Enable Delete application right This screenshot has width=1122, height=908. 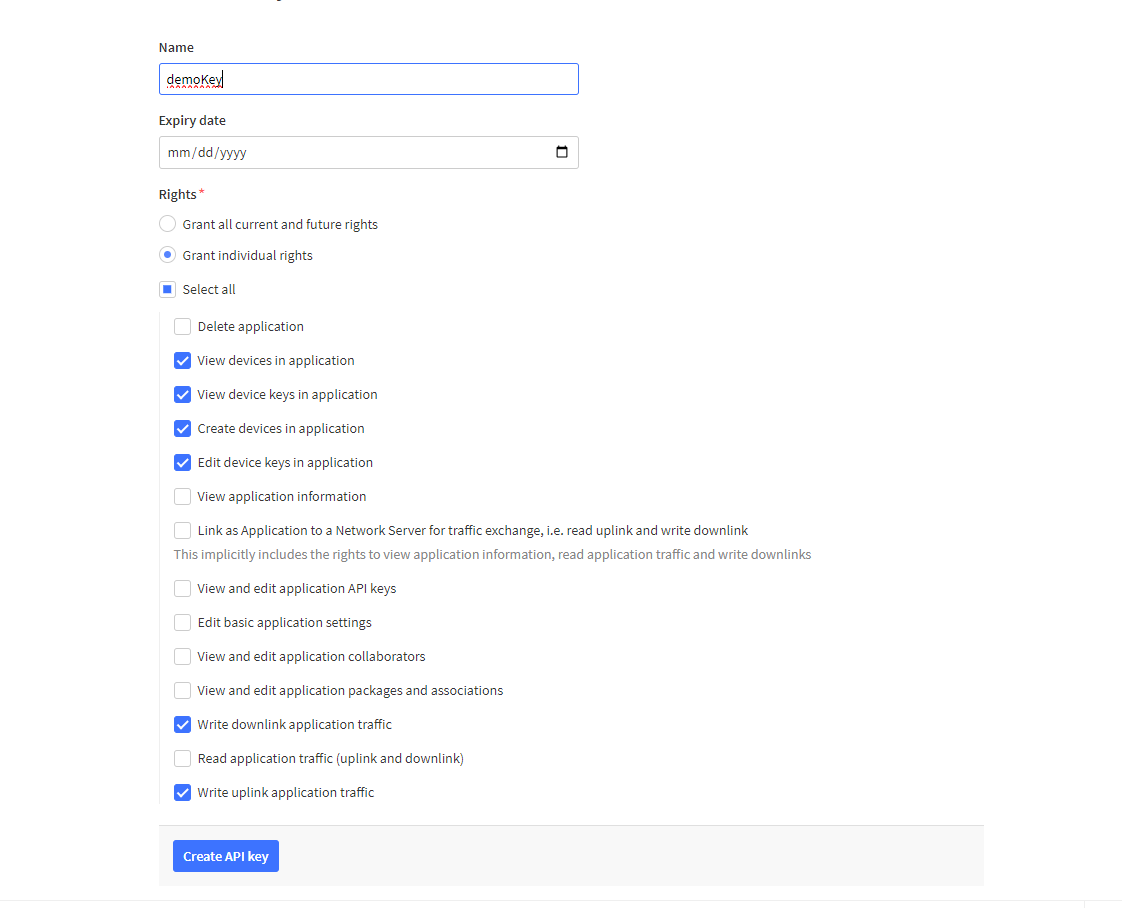coord(182,326)
